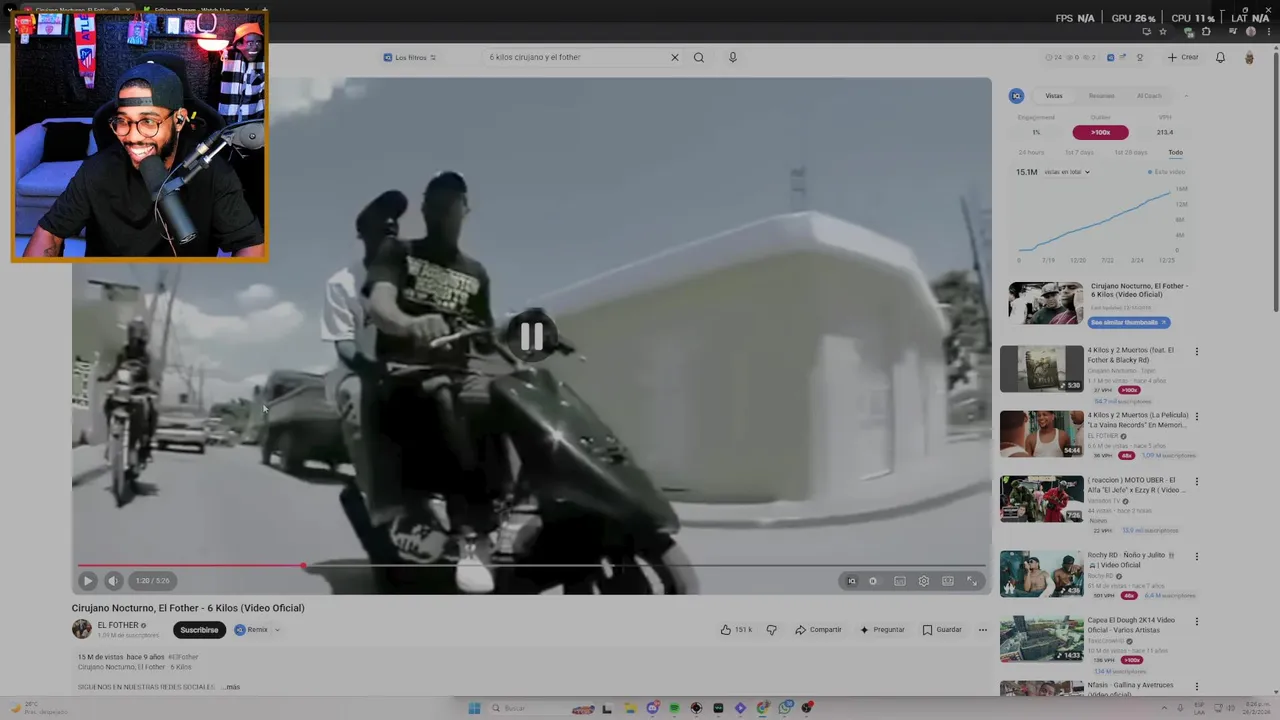Viewport: 1280px width, 720px height.
Task: Expand description with '...más'
Action: (231, 687)
